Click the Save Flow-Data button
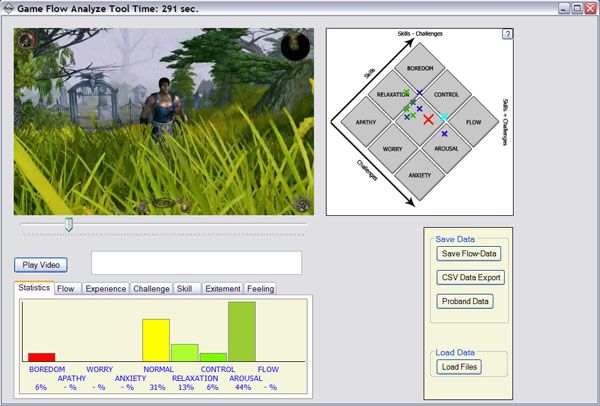This screenshot has width=600, height=406. tap(469, 254)
